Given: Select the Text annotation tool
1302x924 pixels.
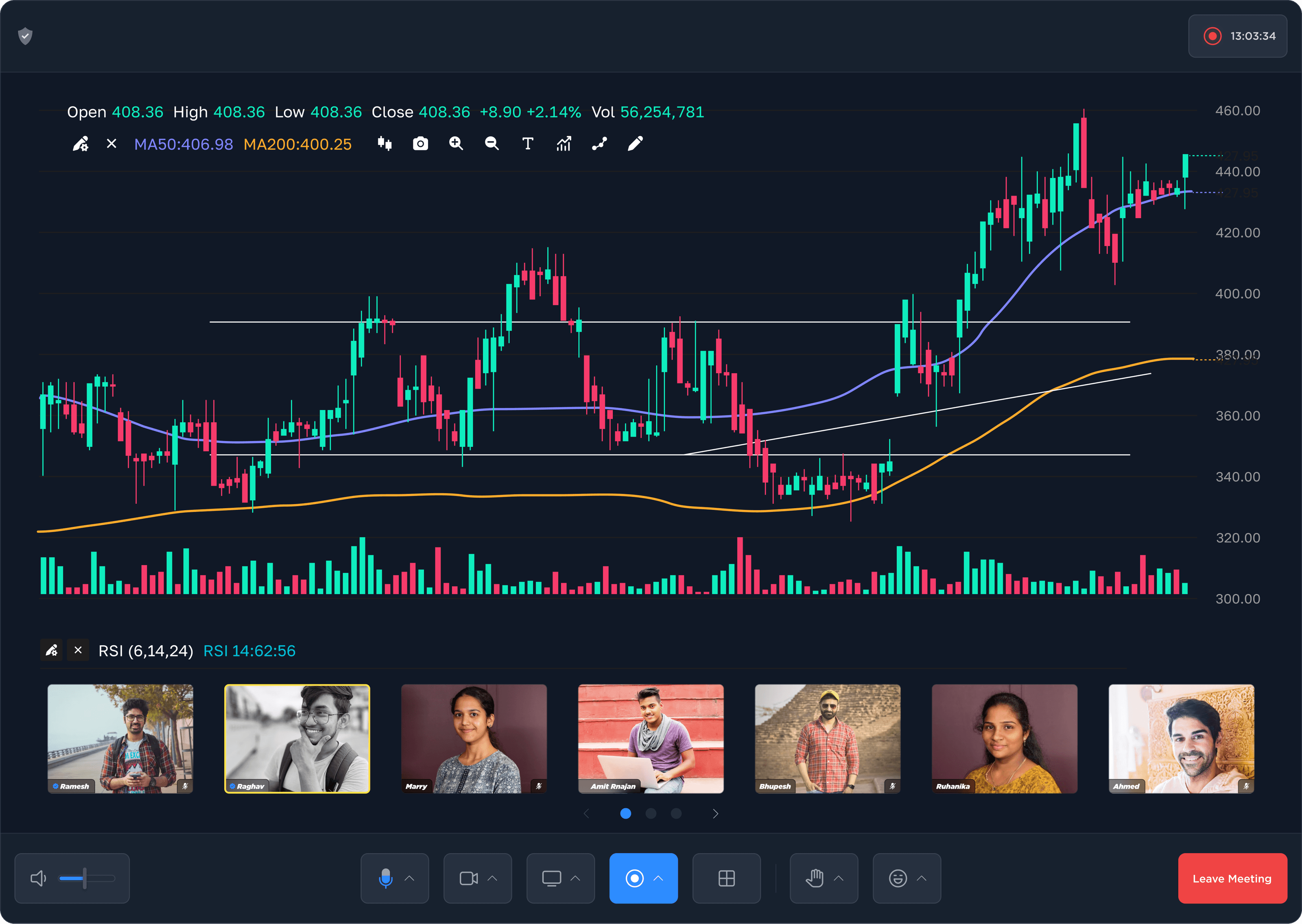Looking at the screenshot, I should click(x=527, y=143).
